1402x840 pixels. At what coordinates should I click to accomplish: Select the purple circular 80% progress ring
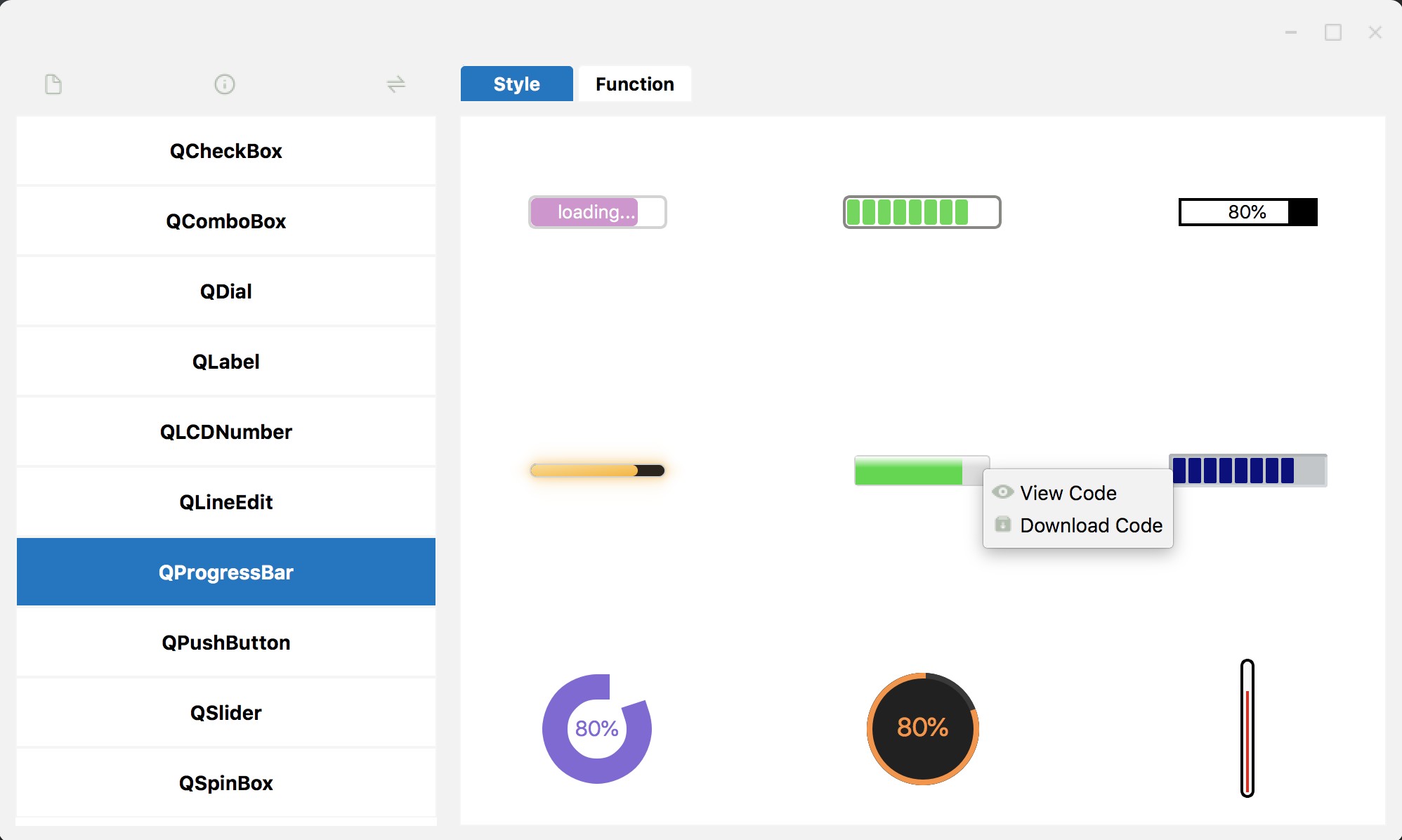[597, 729]
